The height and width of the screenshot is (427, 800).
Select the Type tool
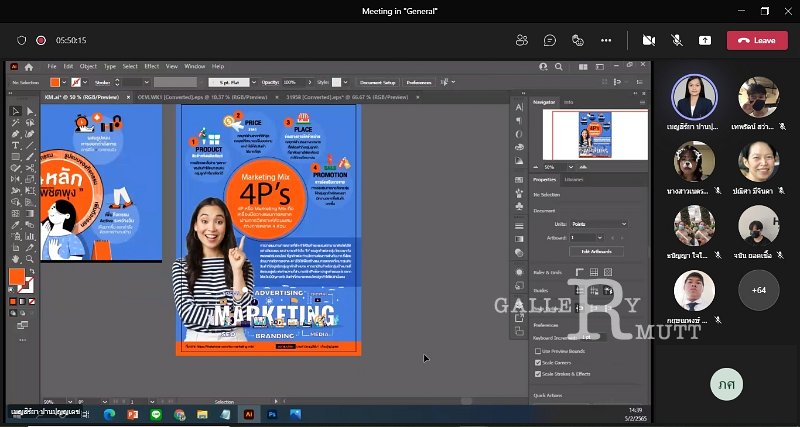tap(15, 145)
